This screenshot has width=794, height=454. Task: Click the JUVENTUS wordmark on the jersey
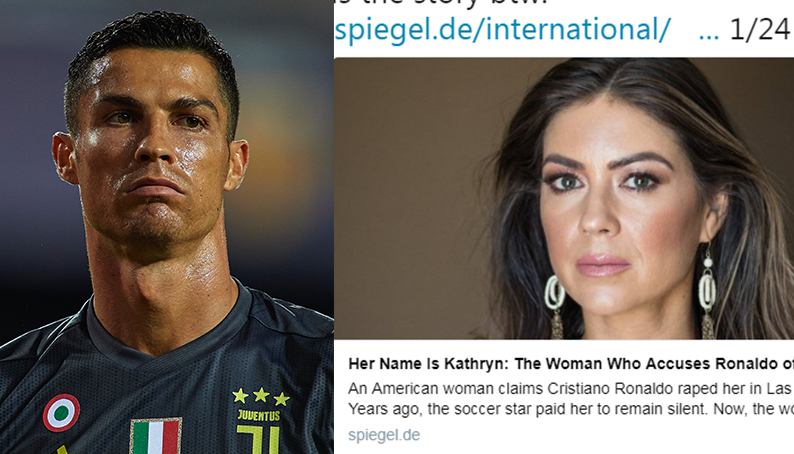259,416
